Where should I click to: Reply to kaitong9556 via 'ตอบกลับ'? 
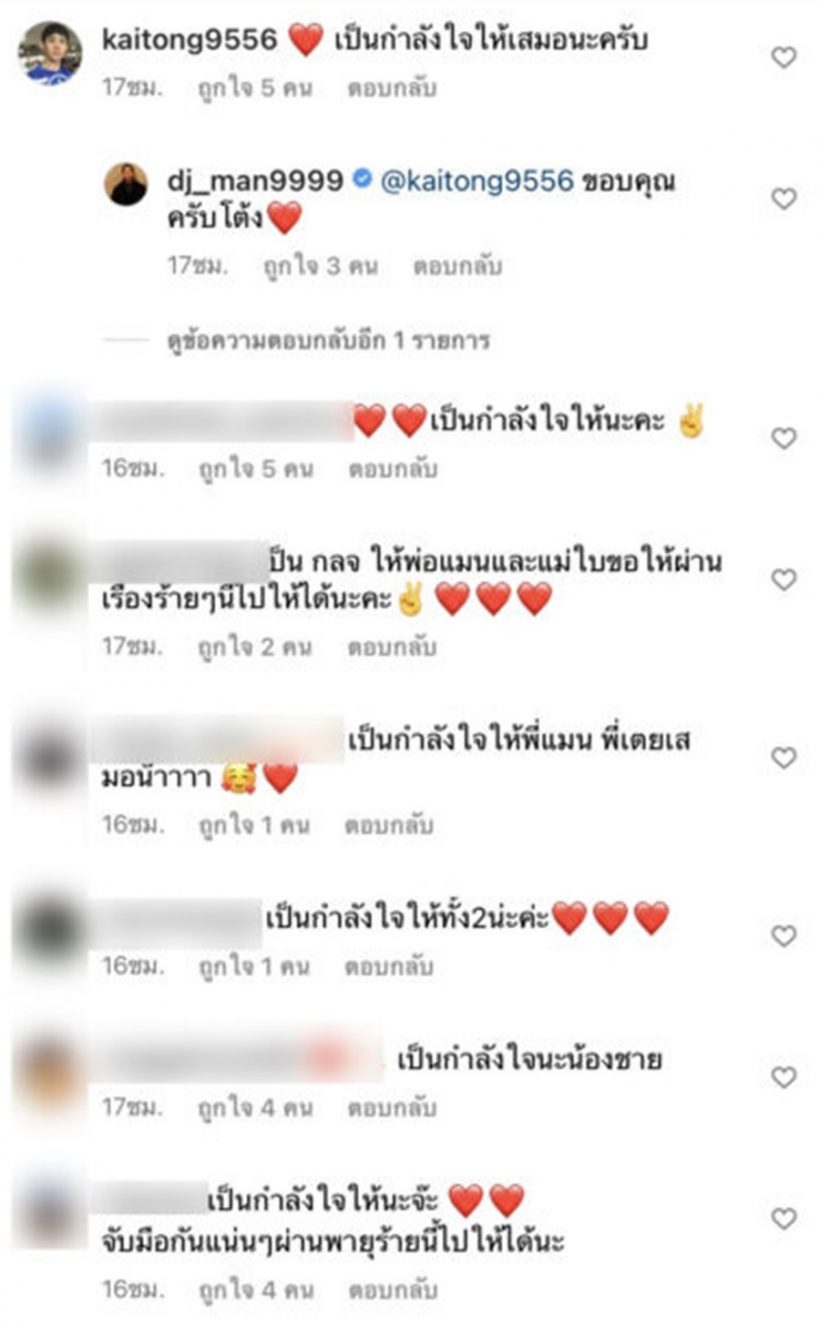coord(392,87)
